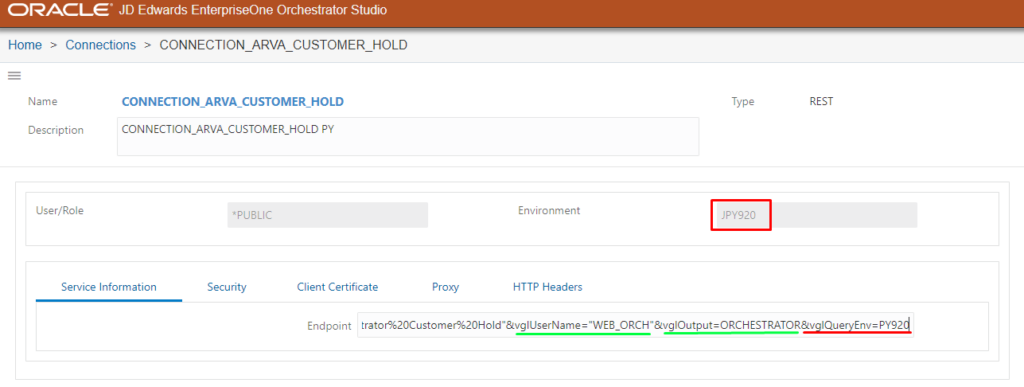The image size is (1024, 387).
Task: Click the Endpoint label
Action: [x=330, y=326]
